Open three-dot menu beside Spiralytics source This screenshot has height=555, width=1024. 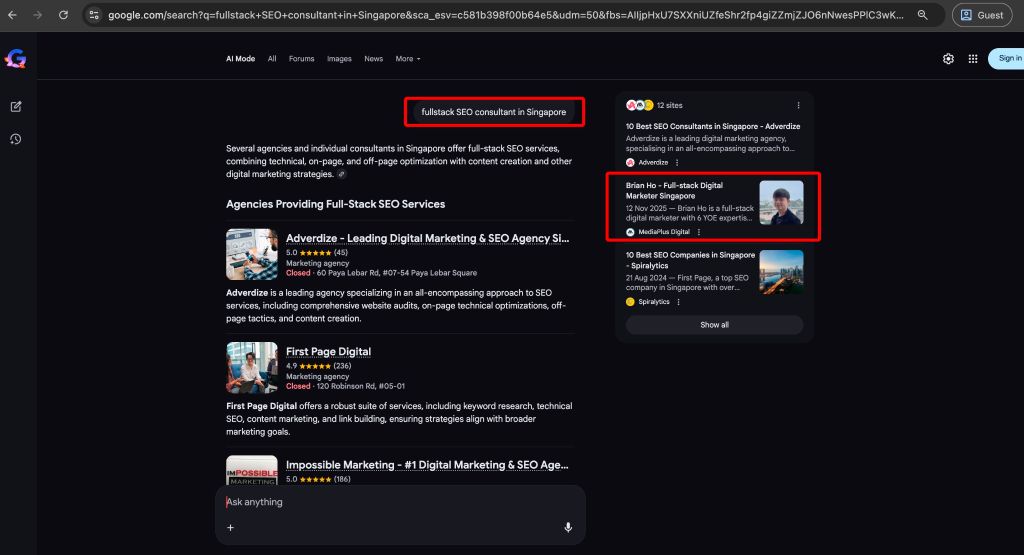679,302
